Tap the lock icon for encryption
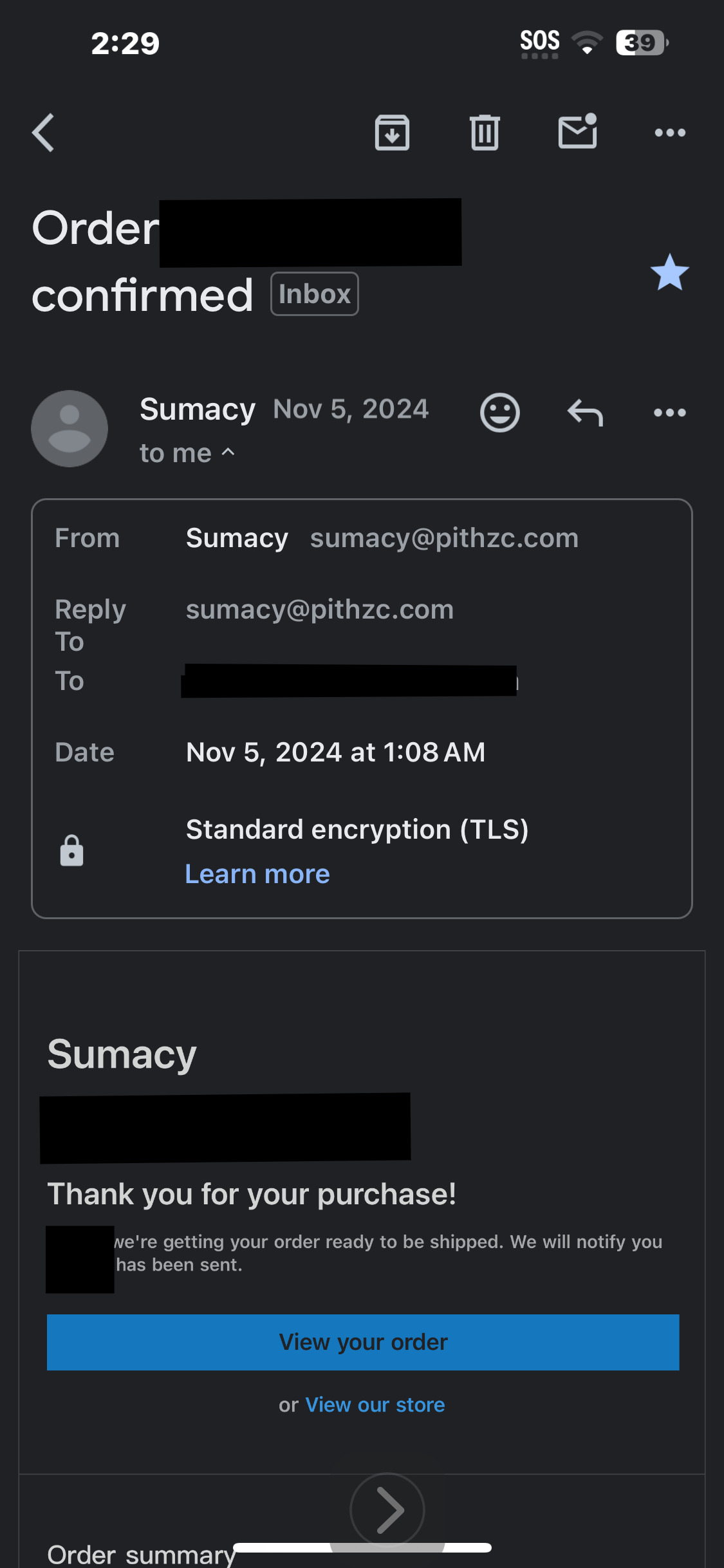Image resolution: width=724 pixels, height=1568 pixels. click(x=71, y=851)
